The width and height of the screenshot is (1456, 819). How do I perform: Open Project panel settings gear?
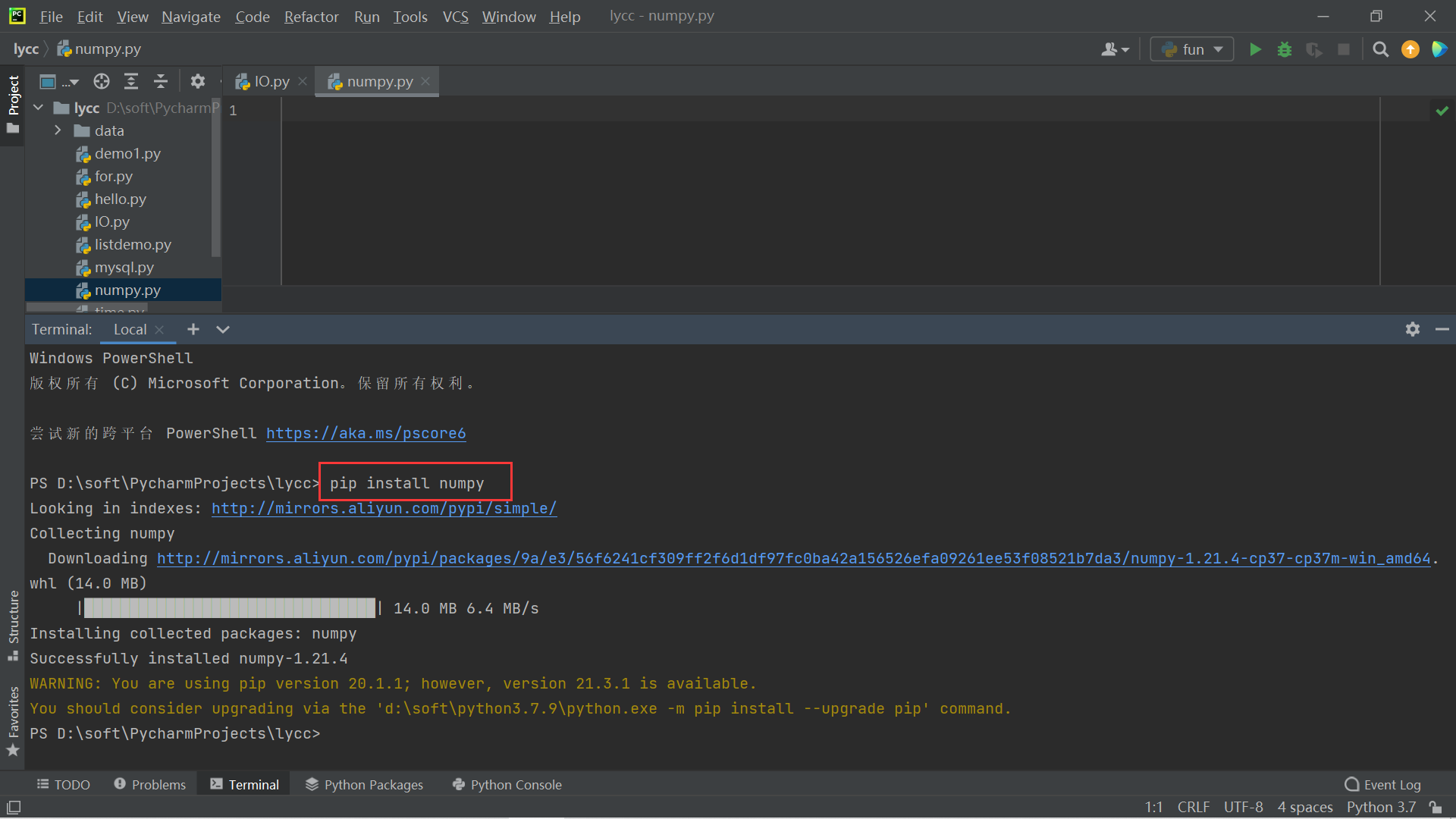click(x=198, y=81)
